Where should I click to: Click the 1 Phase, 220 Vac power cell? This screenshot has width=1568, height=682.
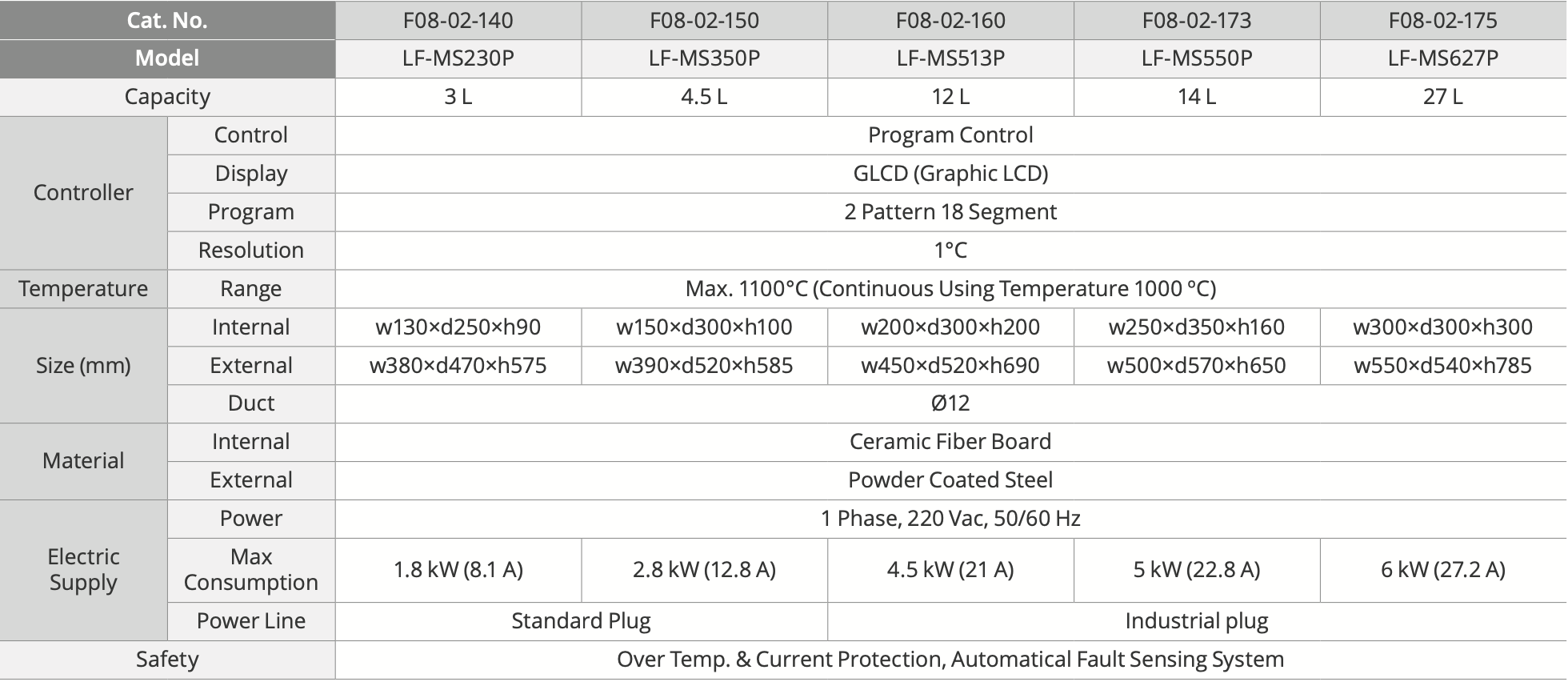(950, 519)
